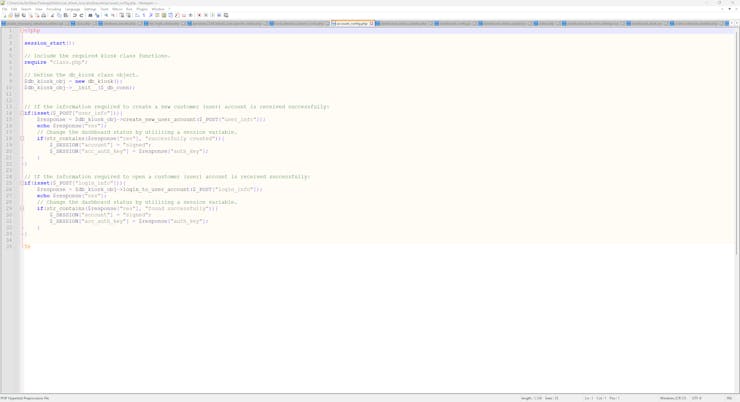Click the Ln/Col position status bar field
The height and width of the screenshot is (402, 740).
602,398
